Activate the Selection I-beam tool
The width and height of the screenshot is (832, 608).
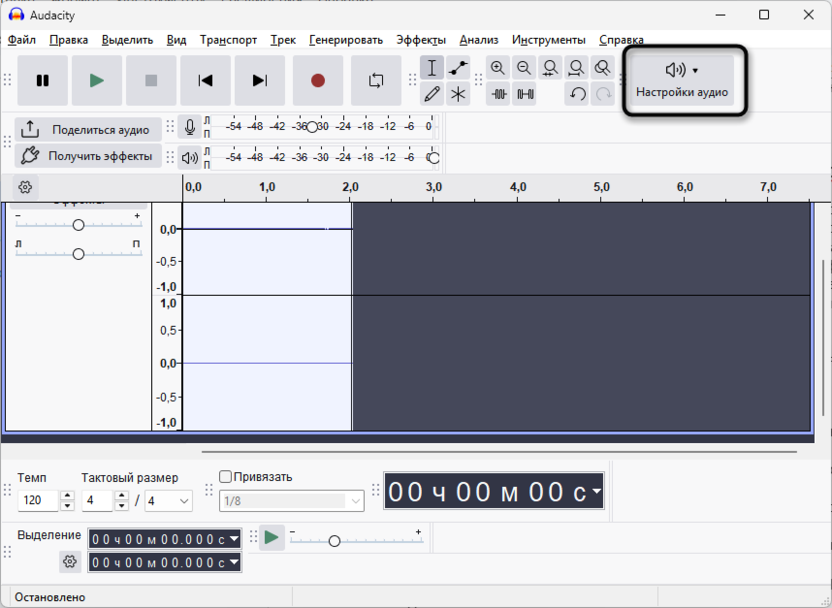[432, 68]
